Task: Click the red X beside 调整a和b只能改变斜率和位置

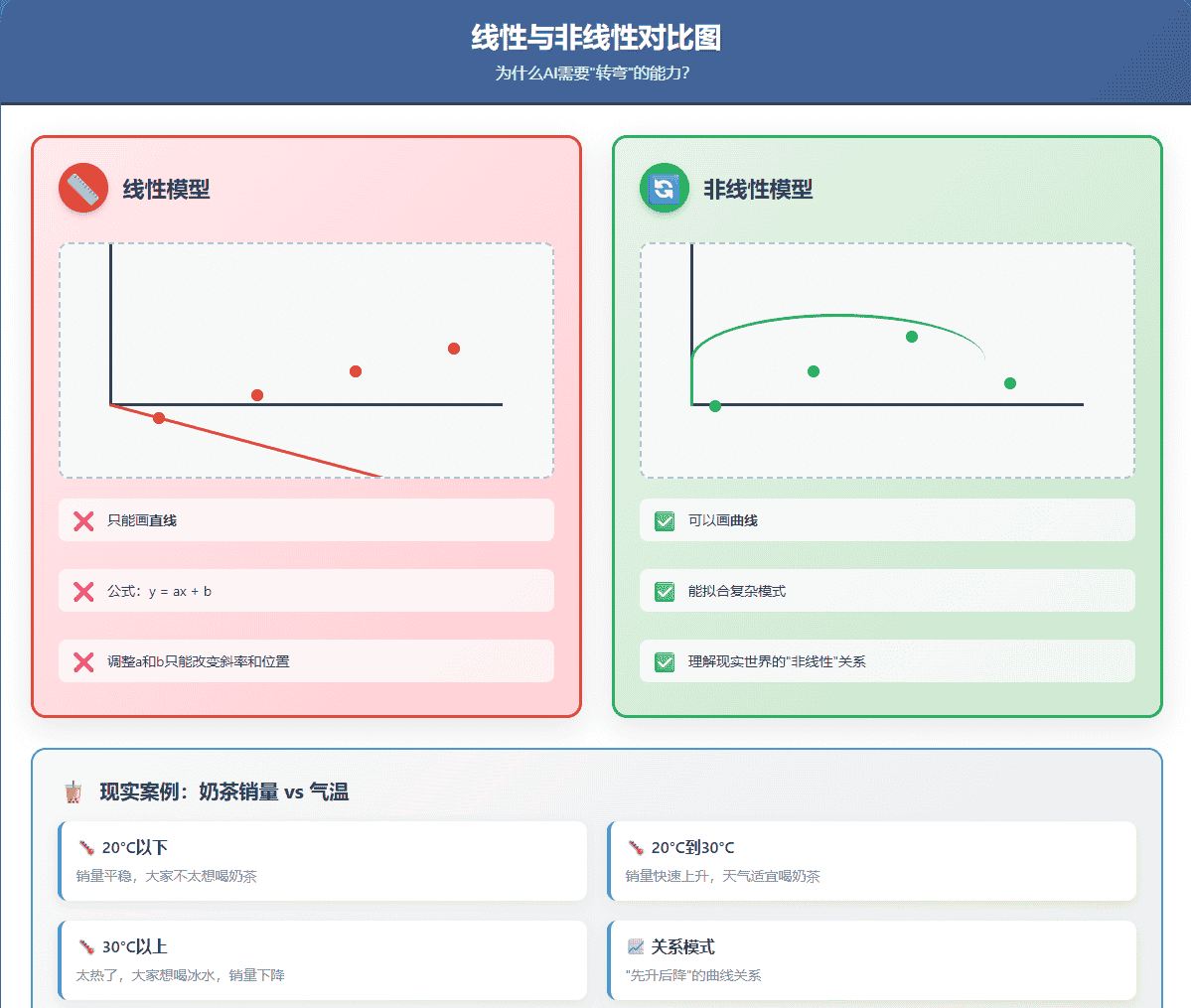Action: [82, 661]
